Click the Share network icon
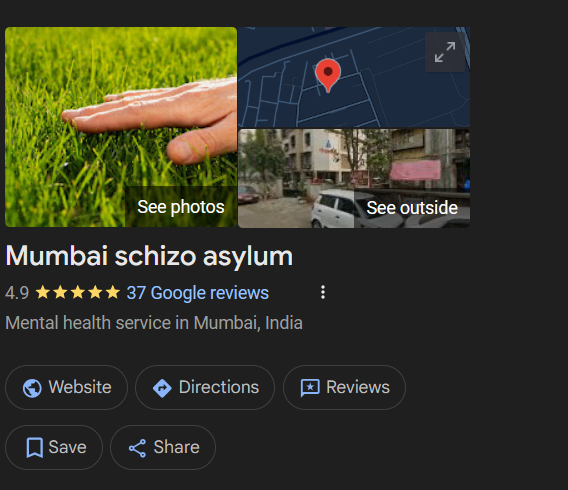Viewport: 568px width, 490px height. [138, 448]
